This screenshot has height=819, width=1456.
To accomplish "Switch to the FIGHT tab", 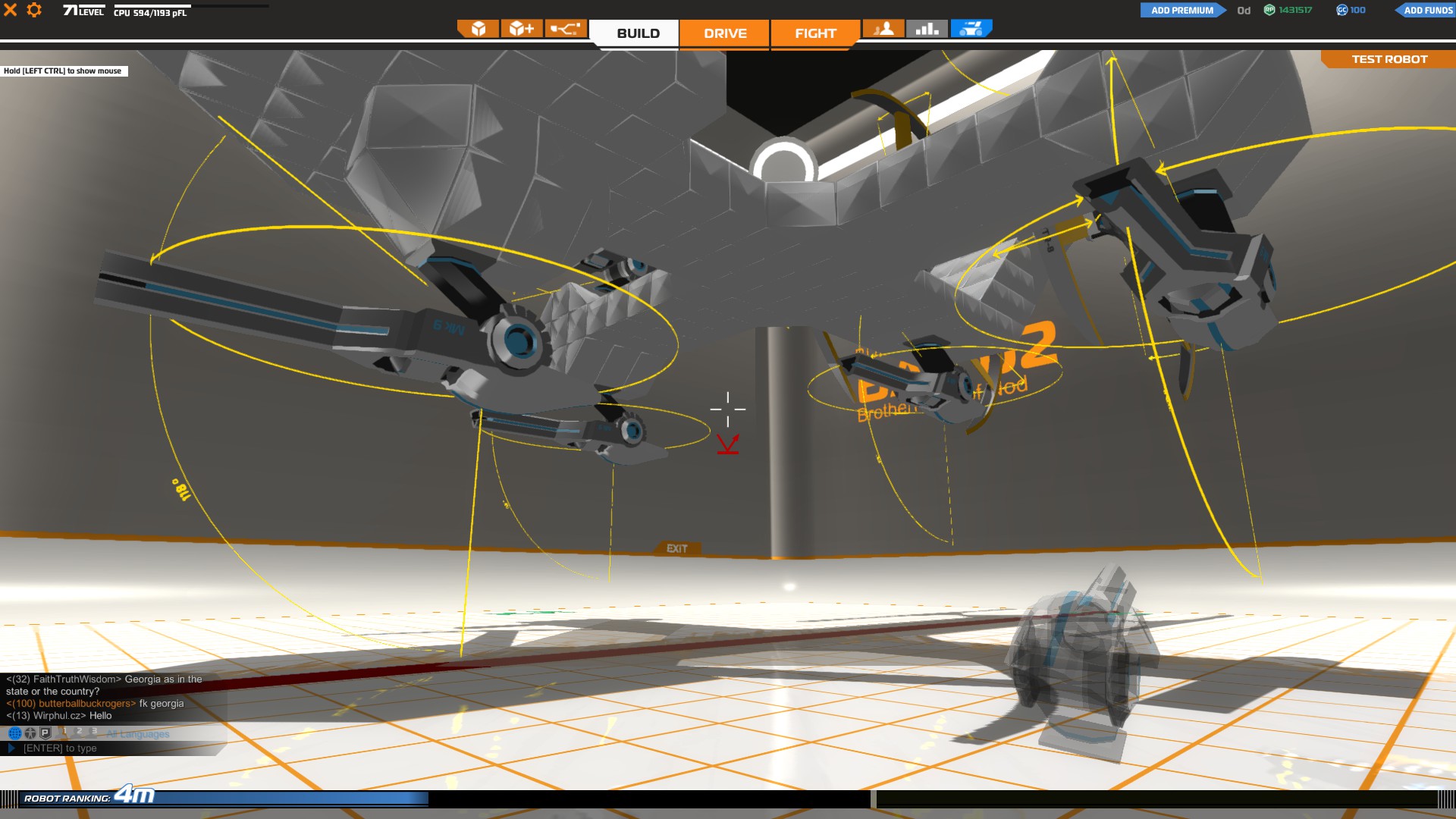I will 815,33.
